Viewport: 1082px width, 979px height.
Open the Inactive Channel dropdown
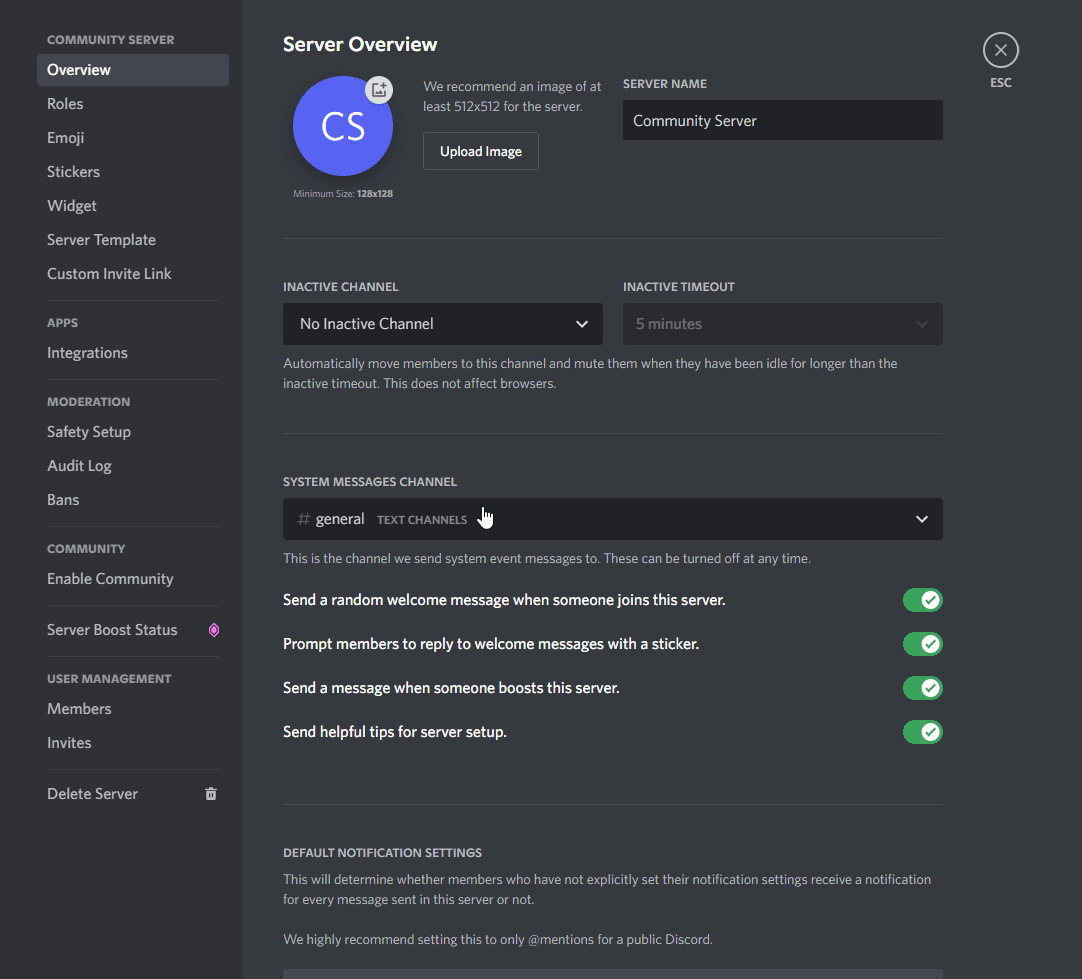443,324
